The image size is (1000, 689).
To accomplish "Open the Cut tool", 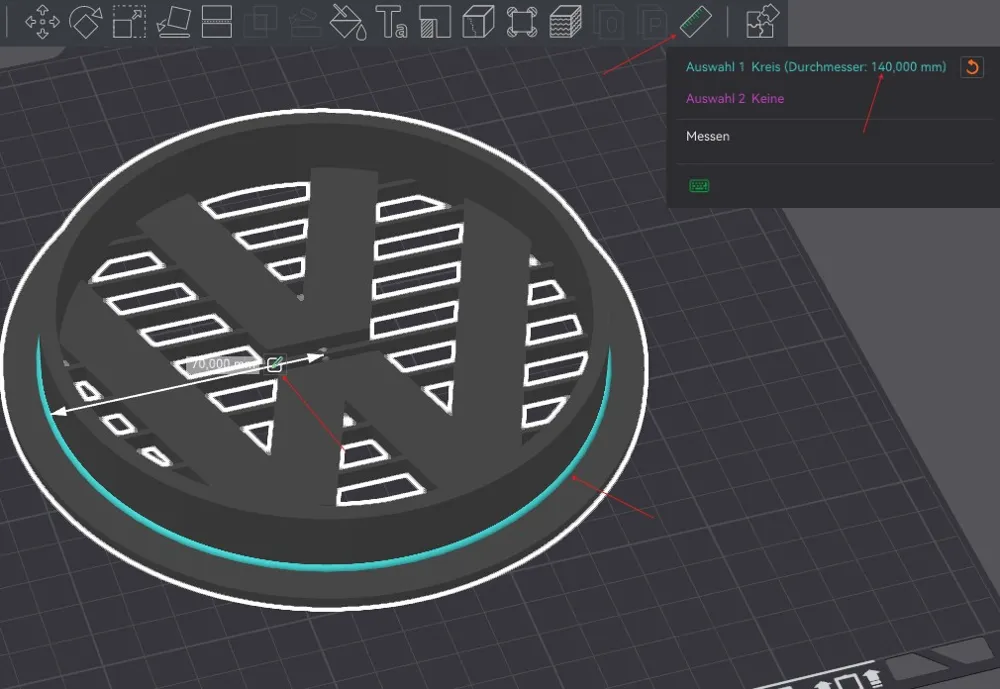I will pos(217,22).
